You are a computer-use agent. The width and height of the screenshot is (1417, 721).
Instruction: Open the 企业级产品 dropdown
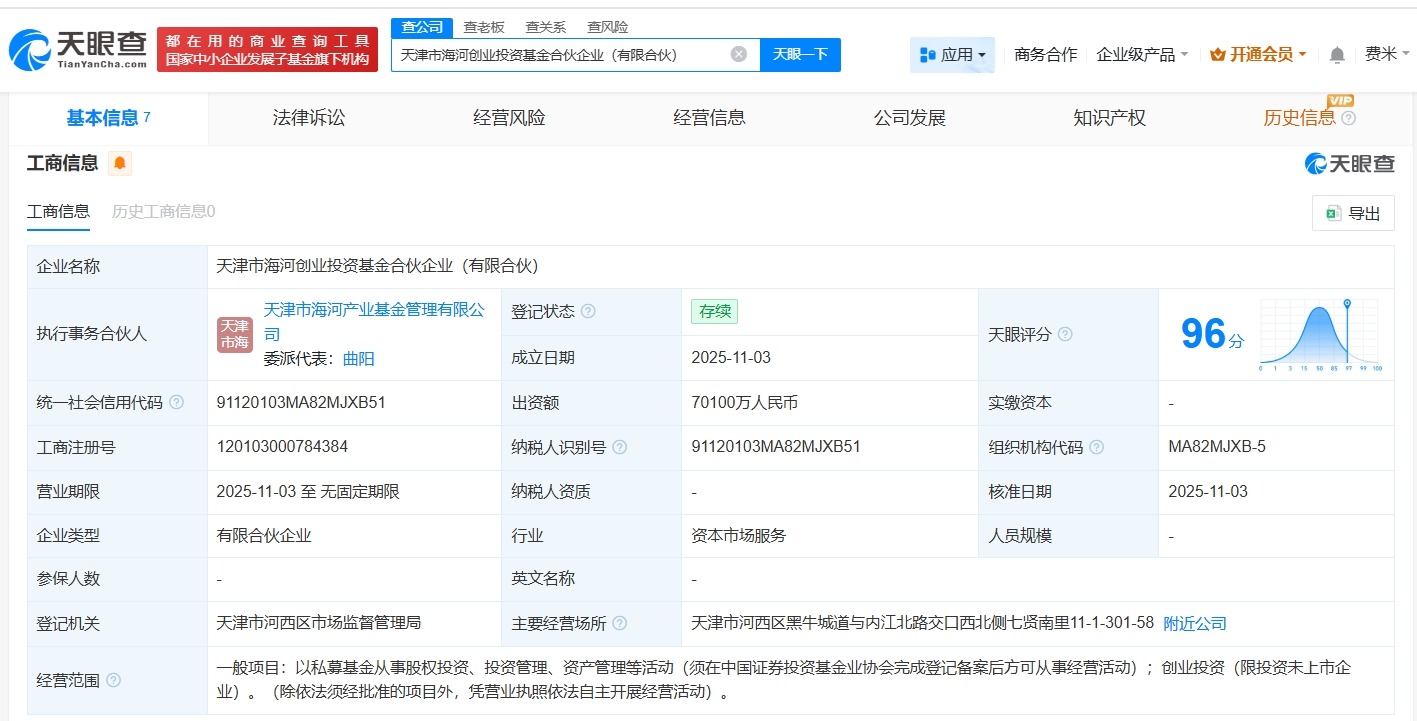(x=1143, y=54)
